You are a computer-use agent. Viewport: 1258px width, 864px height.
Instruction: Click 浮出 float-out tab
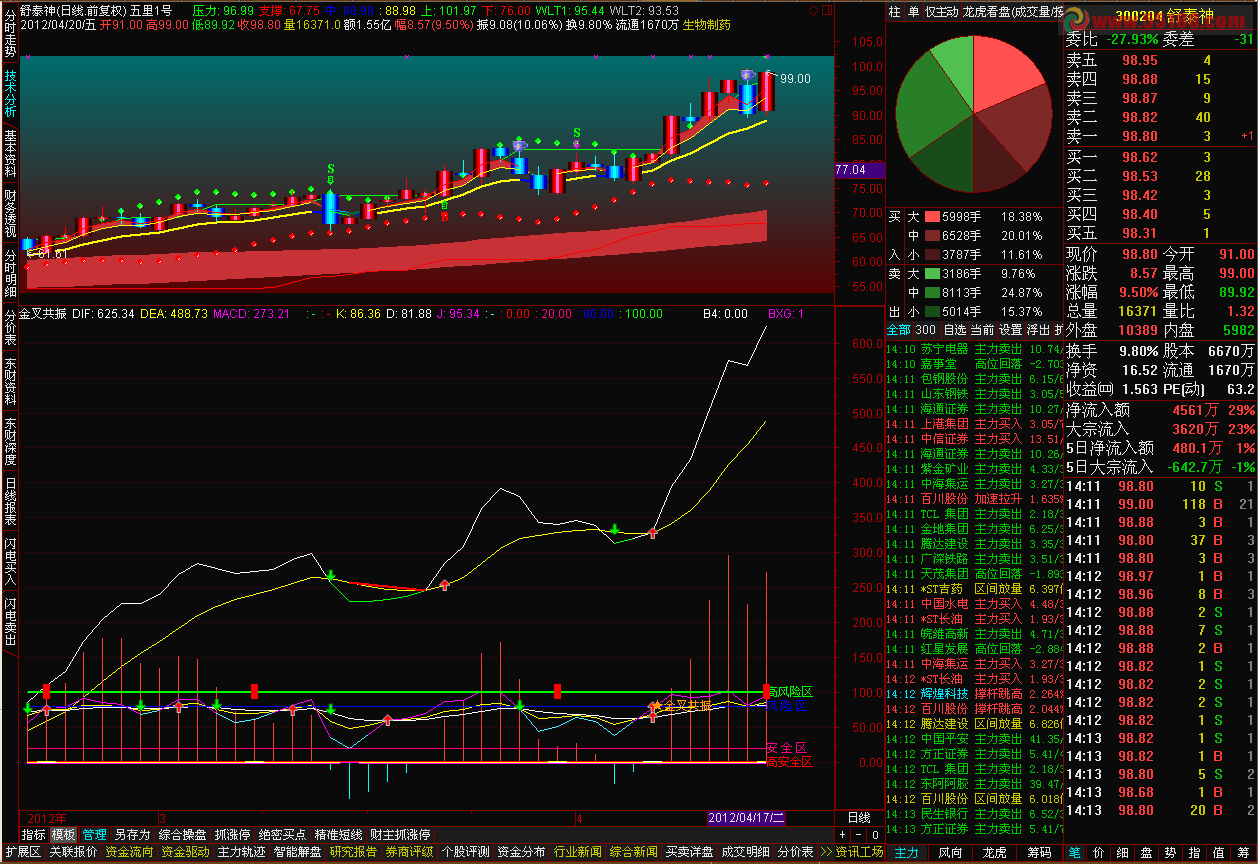point(1039,329)
